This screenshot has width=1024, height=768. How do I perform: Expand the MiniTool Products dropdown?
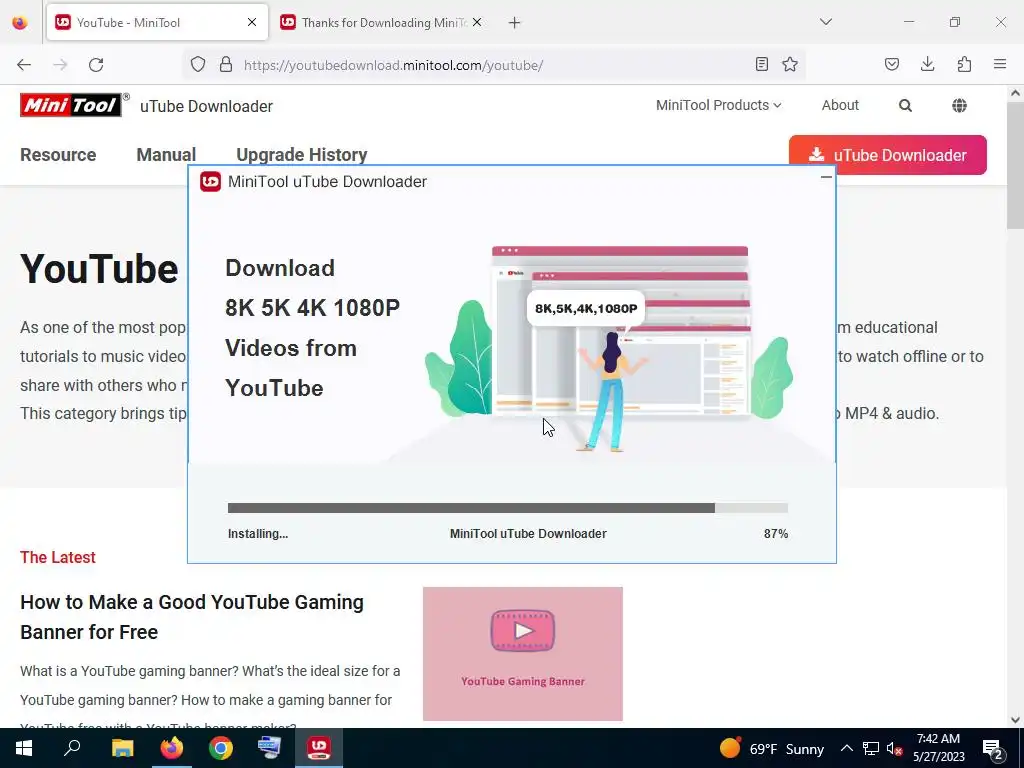[x=718, y=105]
